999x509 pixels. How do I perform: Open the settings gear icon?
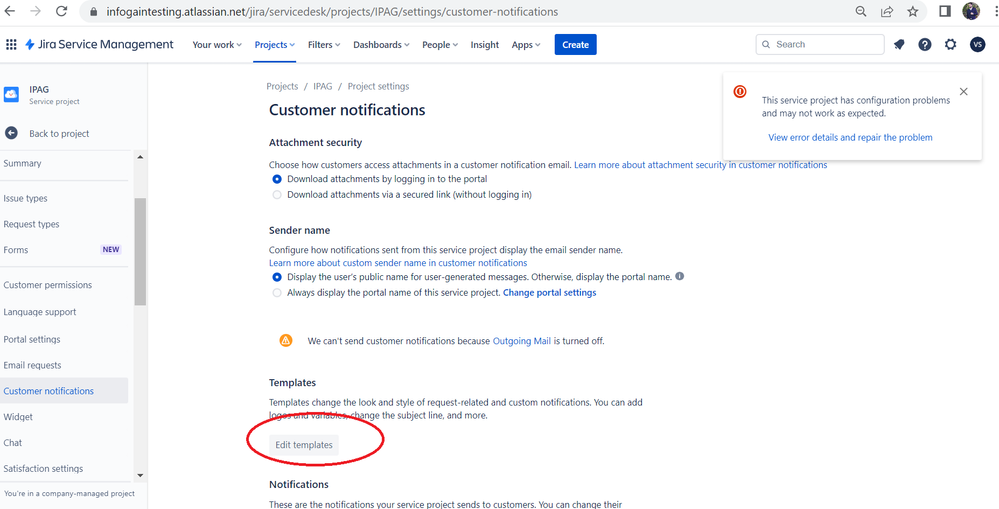(x=951, y=45)
